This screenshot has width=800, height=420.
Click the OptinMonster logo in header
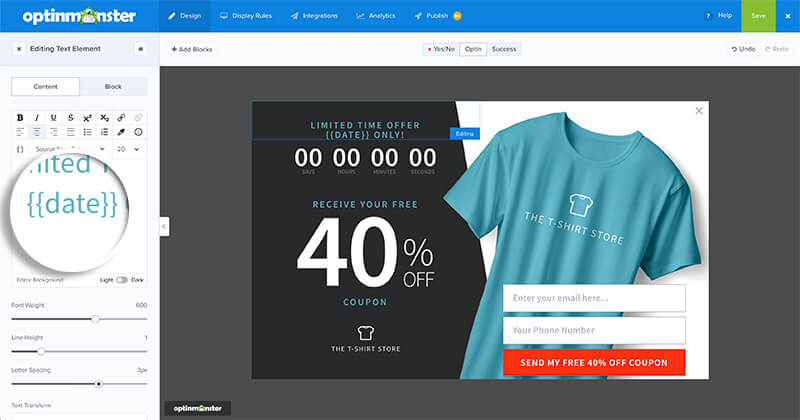pyautogui.click(x=79, y=16)
